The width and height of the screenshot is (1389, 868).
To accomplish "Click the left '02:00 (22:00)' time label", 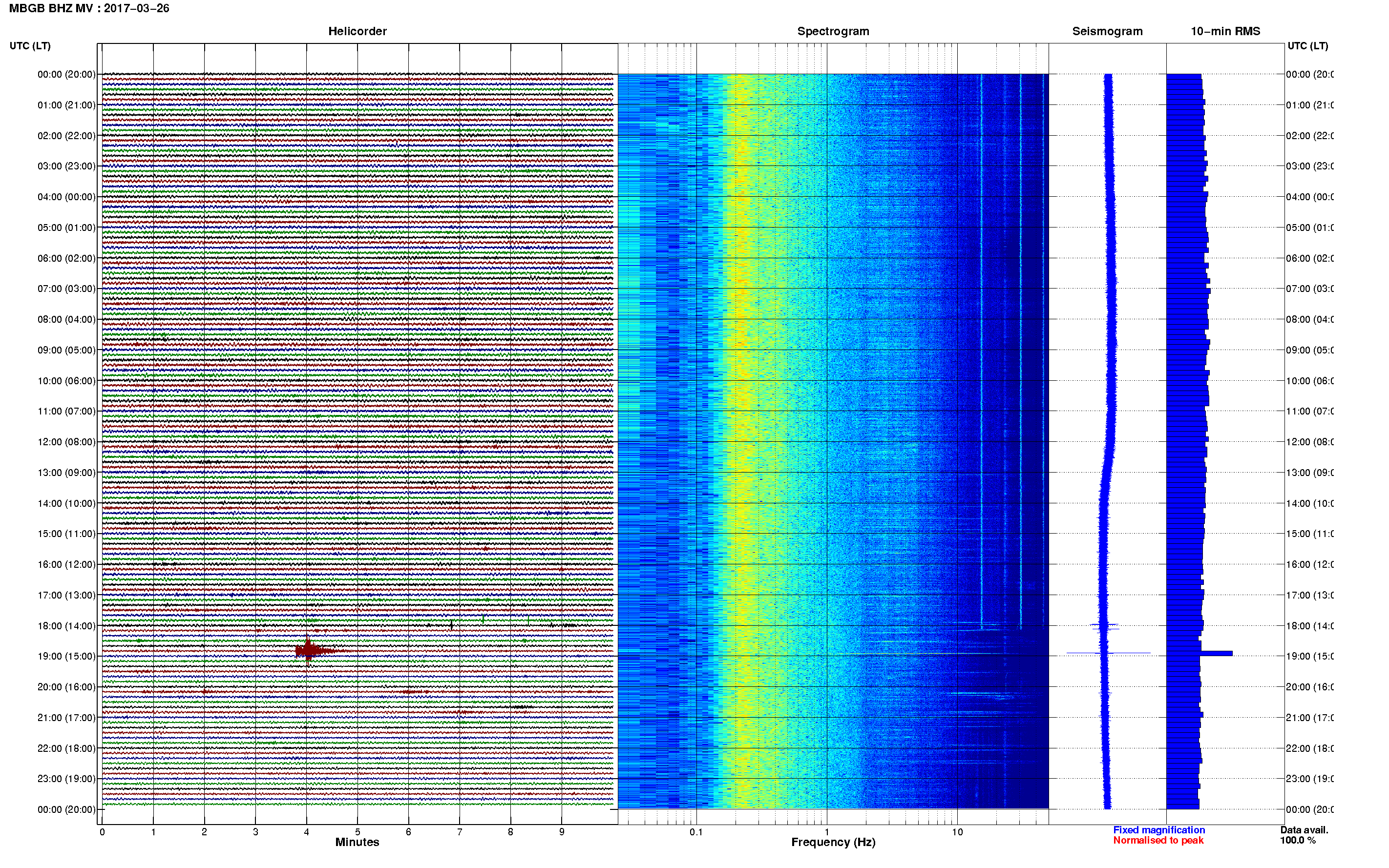I will pyautogui.click(x=66, y=136).
